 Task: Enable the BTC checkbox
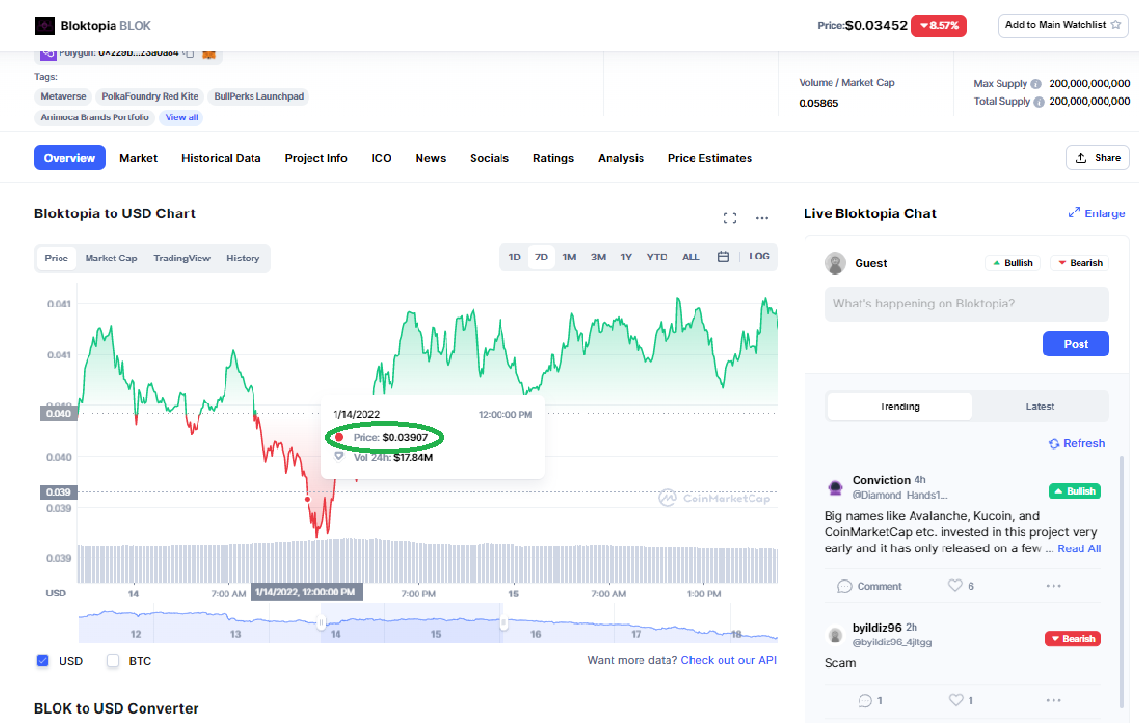click(113, 661)
